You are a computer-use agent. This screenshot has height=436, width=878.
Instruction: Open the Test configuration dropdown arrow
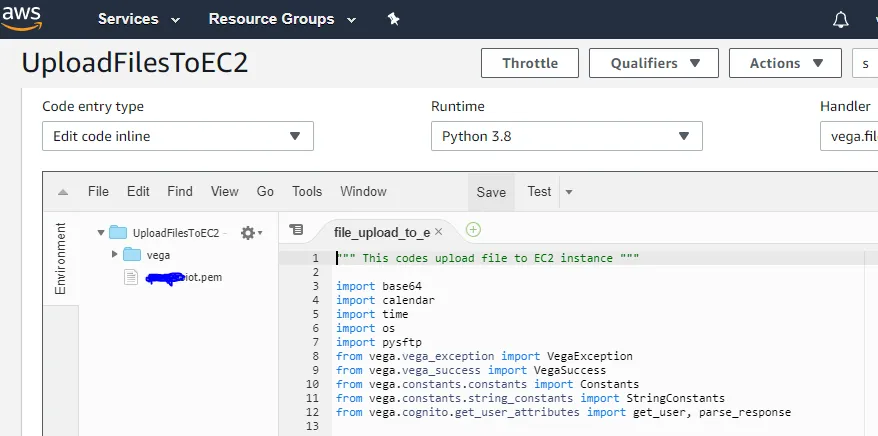(x=568, y=192)
